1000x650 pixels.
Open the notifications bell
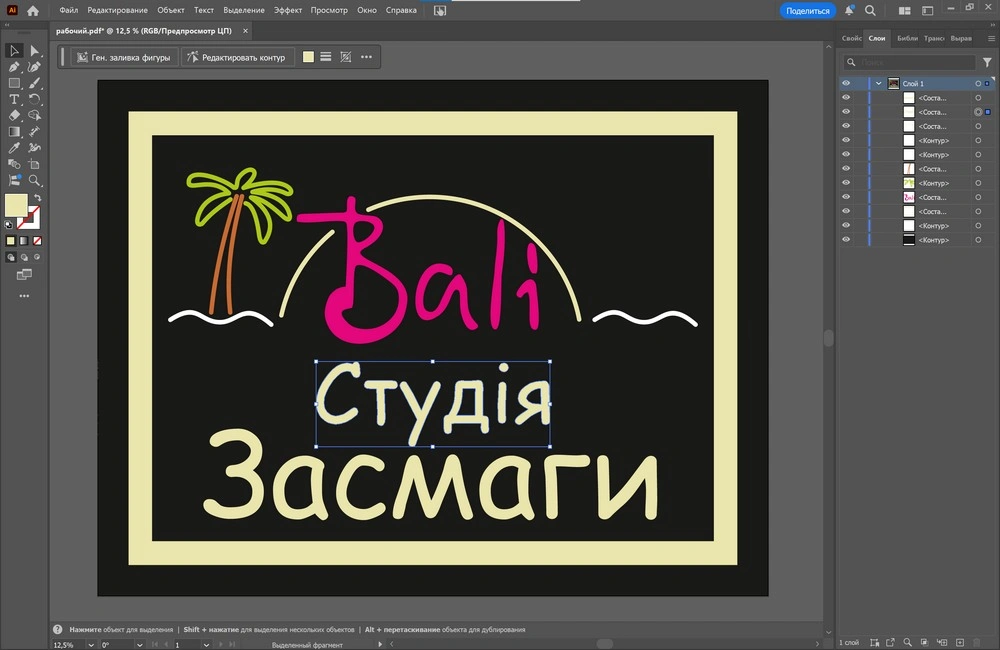(x=849, y=11)
